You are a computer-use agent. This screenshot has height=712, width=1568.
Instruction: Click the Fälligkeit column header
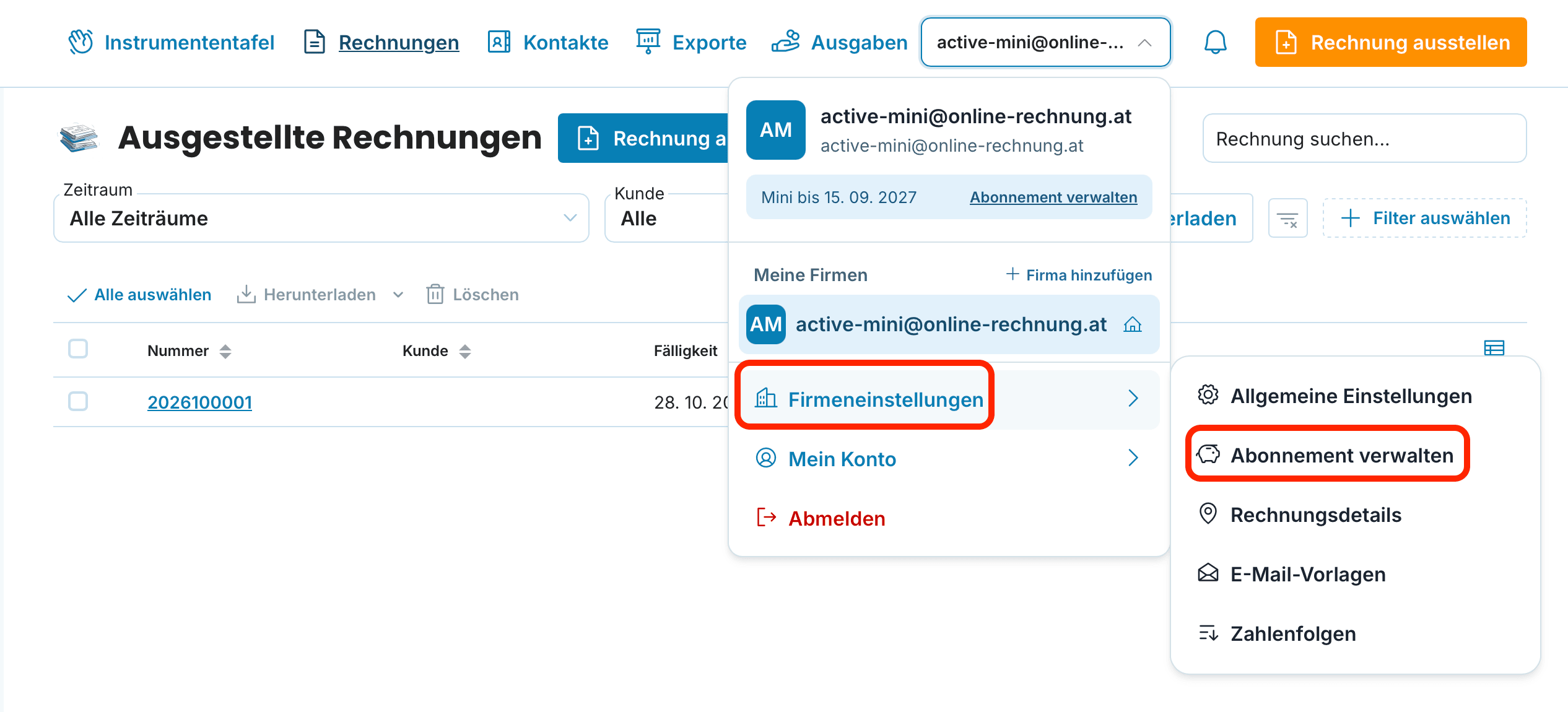(x=686, y=351)
